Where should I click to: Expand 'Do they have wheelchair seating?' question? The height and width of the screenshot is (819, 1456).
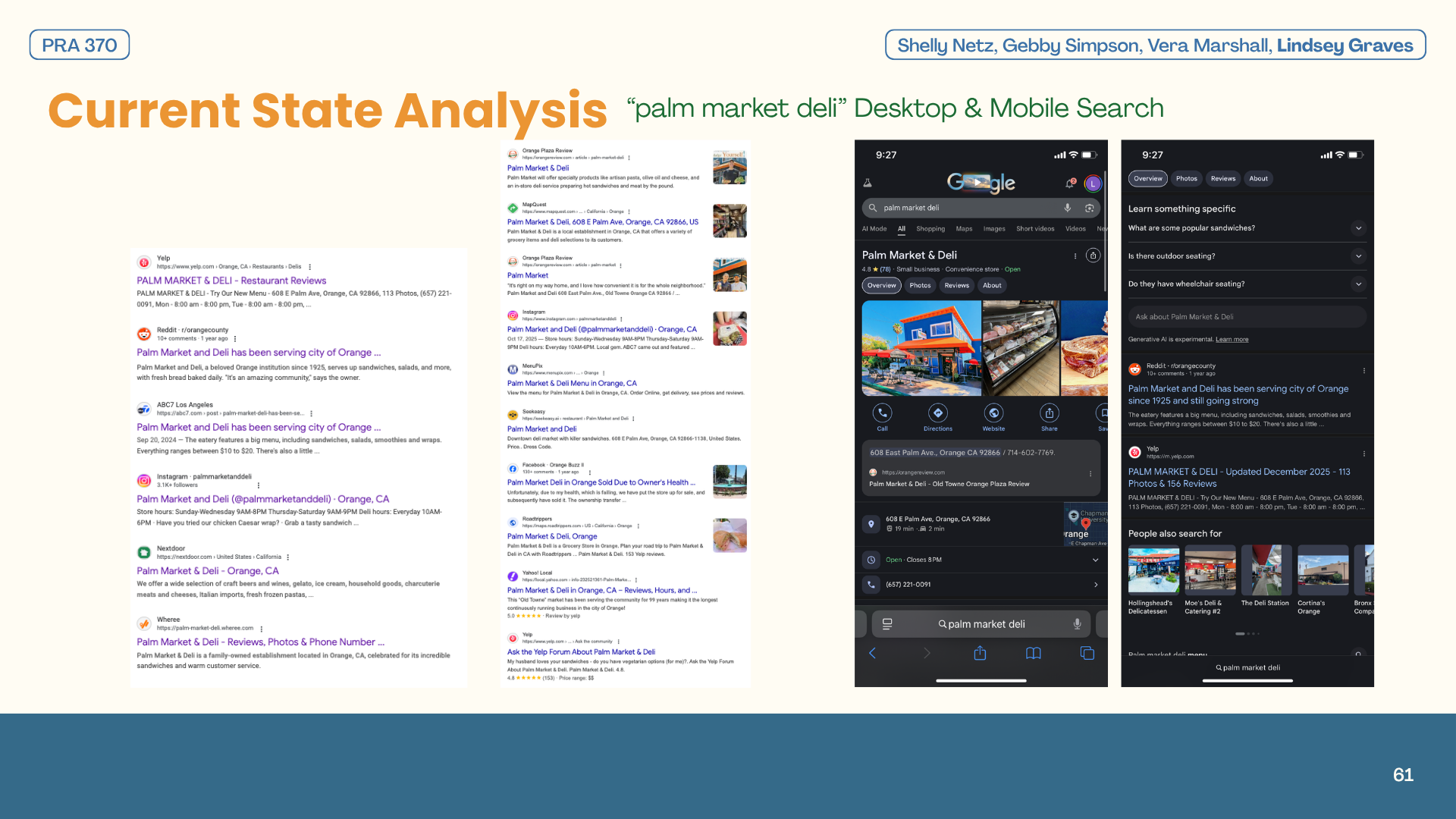tap(1247, 284)
